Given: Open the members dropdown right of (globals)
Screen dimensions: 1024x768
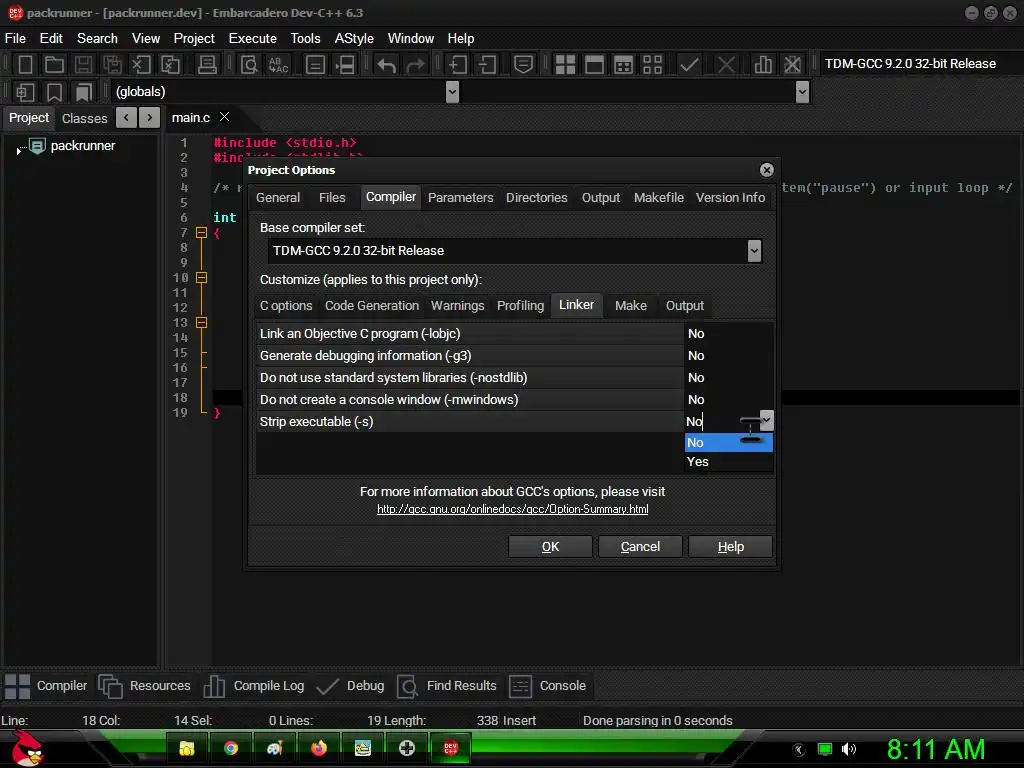Looking at the screenshot, I should click(x=803, y=92).
